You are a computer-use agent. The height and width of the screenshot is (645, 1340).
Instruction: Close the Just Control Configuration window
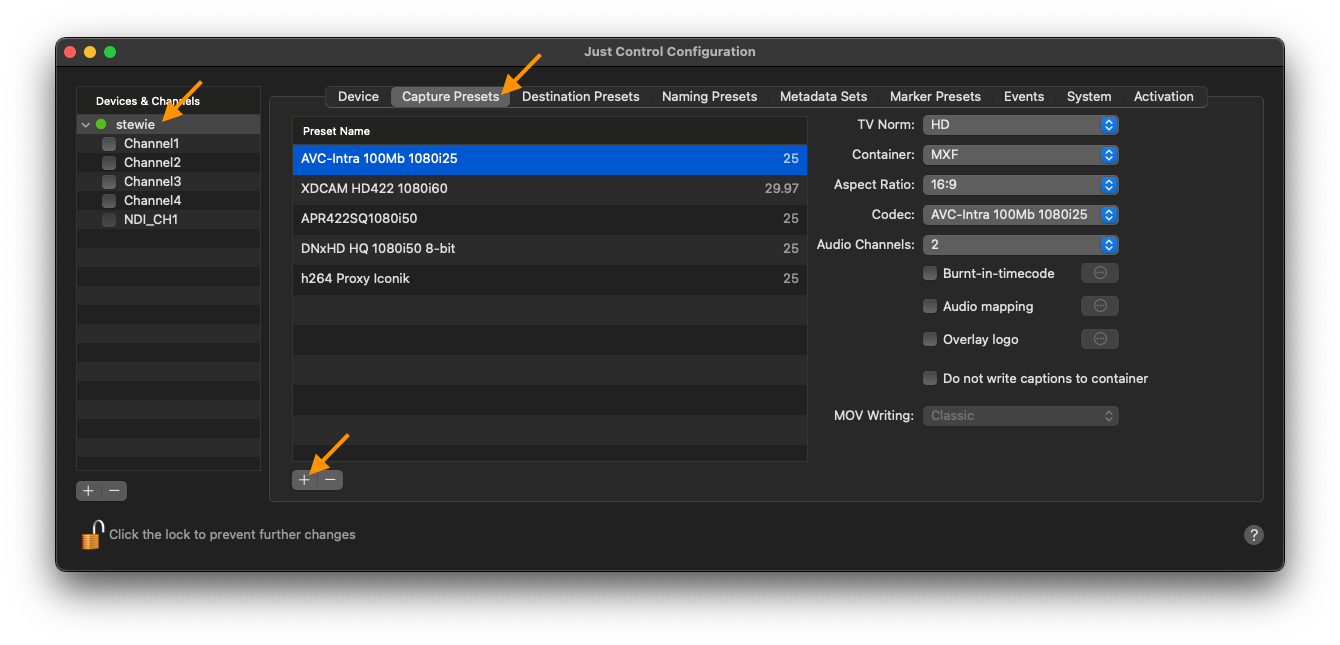coord(70,52)
